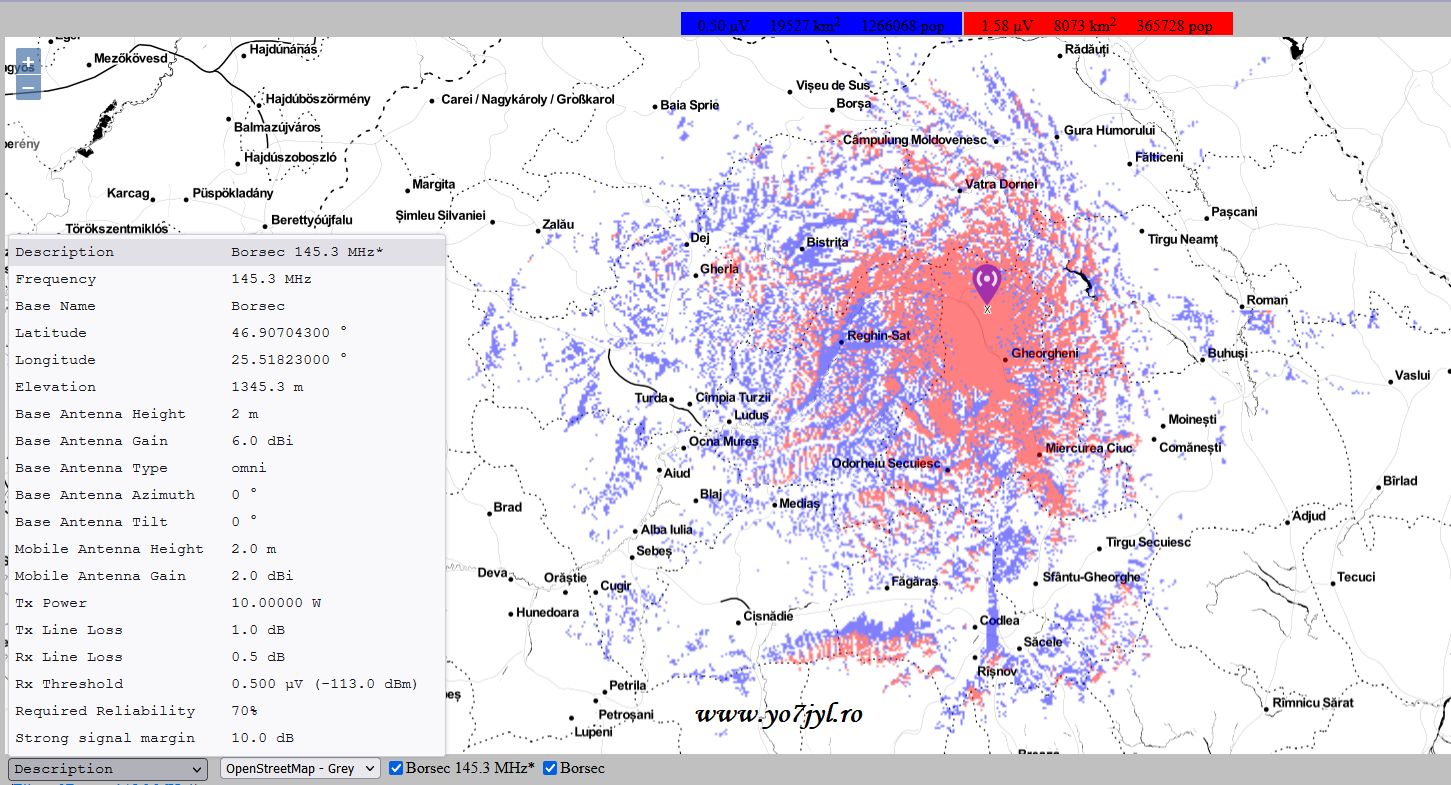The height and width of the screenshot is (785, 1451).
Task: Click the Gheorgheni city label on the map
Action: 1045,354
